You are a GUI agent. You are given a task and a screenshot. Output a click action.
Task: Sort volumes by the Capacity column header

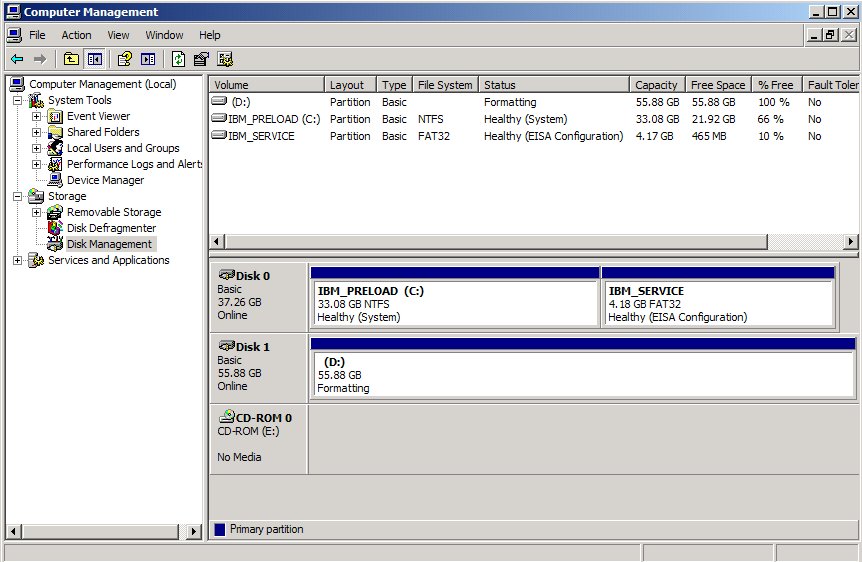pyautogui.click(x=656, y=85)
